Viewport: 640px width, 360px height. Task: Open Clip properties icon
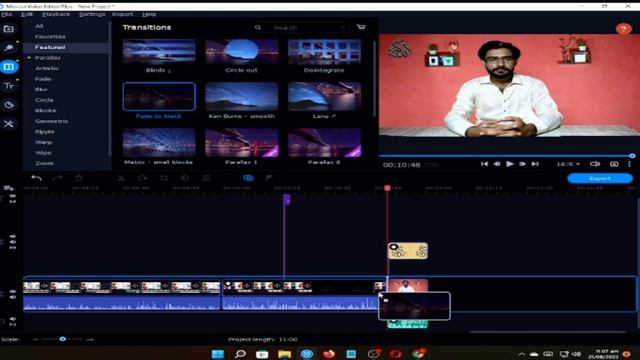click(x=206, y=178)
